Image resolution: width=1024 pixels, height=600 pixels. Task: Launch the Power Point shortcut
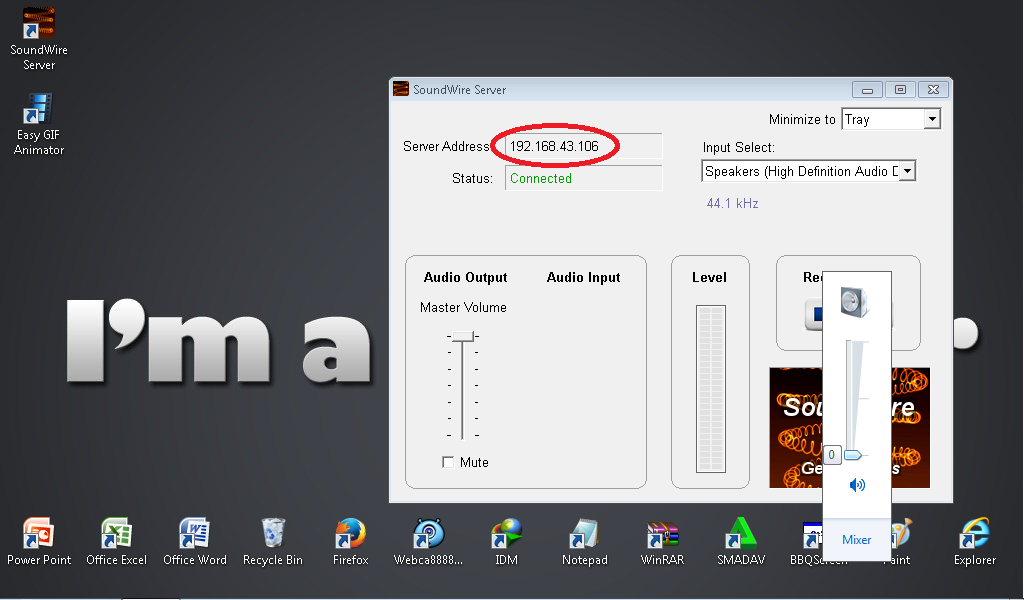(39, 542)
